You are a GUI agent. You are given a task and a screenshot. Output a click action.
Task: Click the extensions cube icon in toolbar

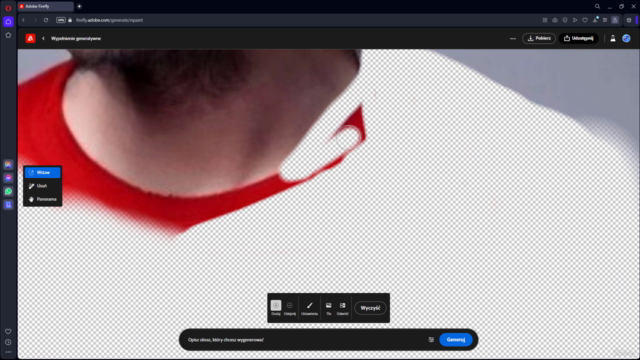pos(605,20)
